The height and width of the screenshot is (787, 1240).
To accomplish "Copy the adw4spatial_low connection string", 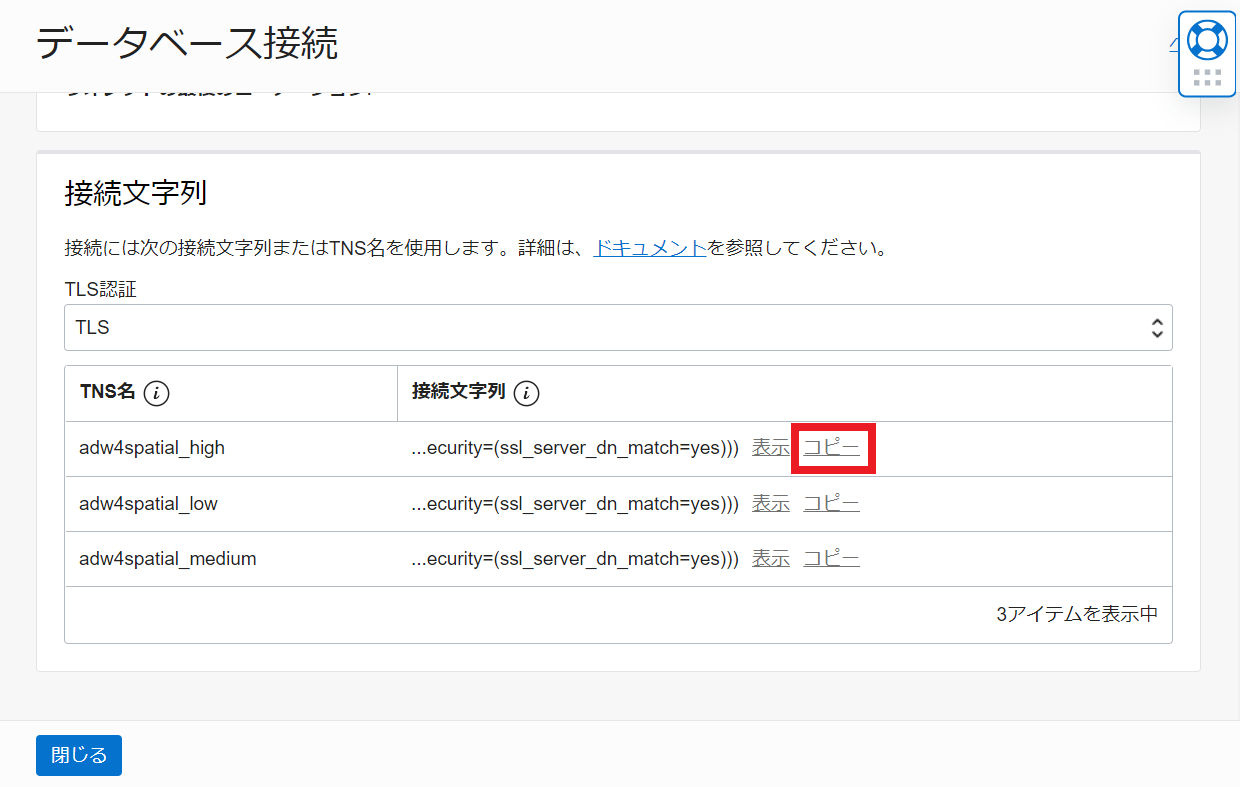I will tap(831, 503).
